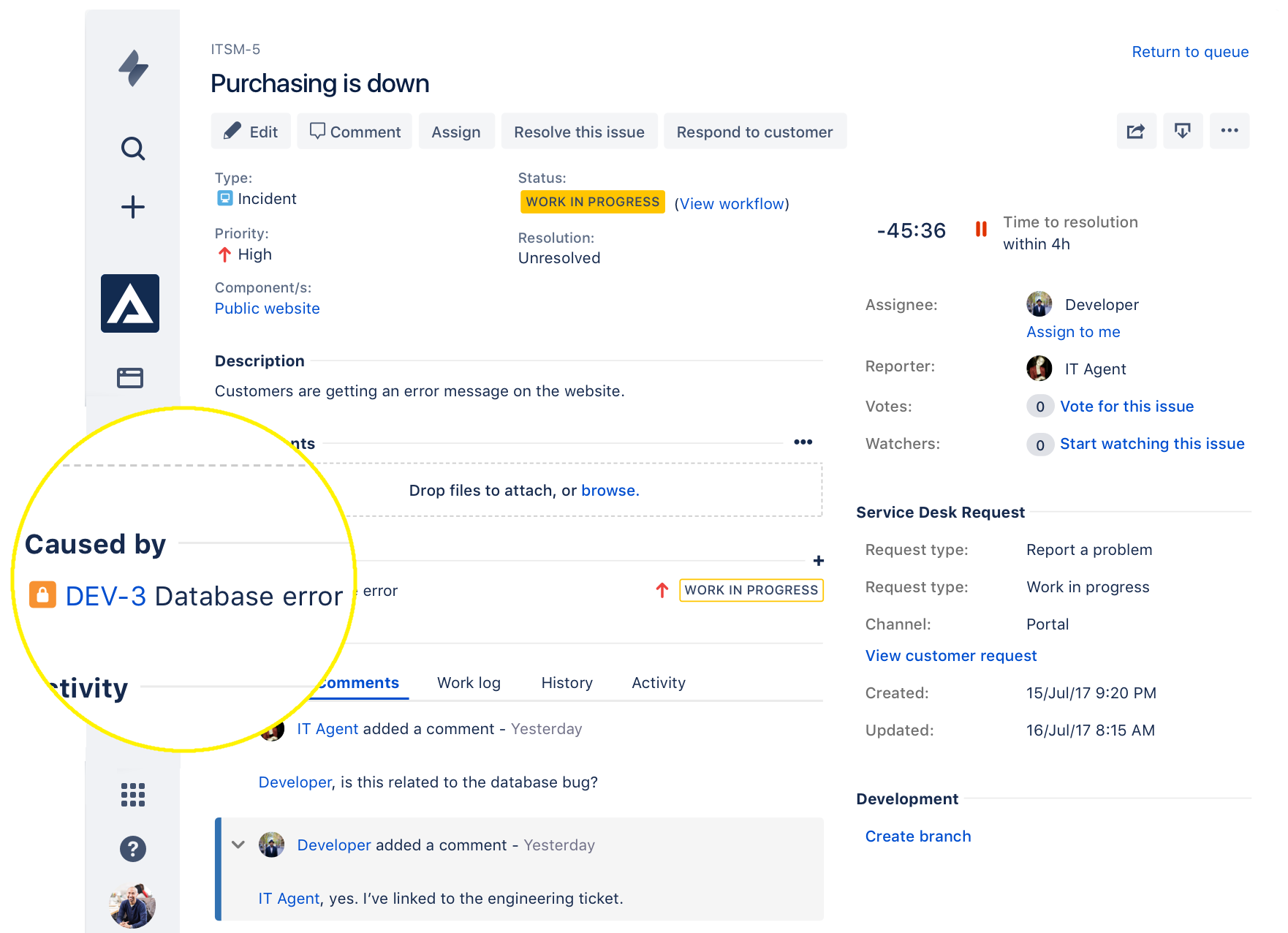This screenshot has height=933, width=1288.
Task: Click the linked issue's red priority arrow
Action: [662, 590]
